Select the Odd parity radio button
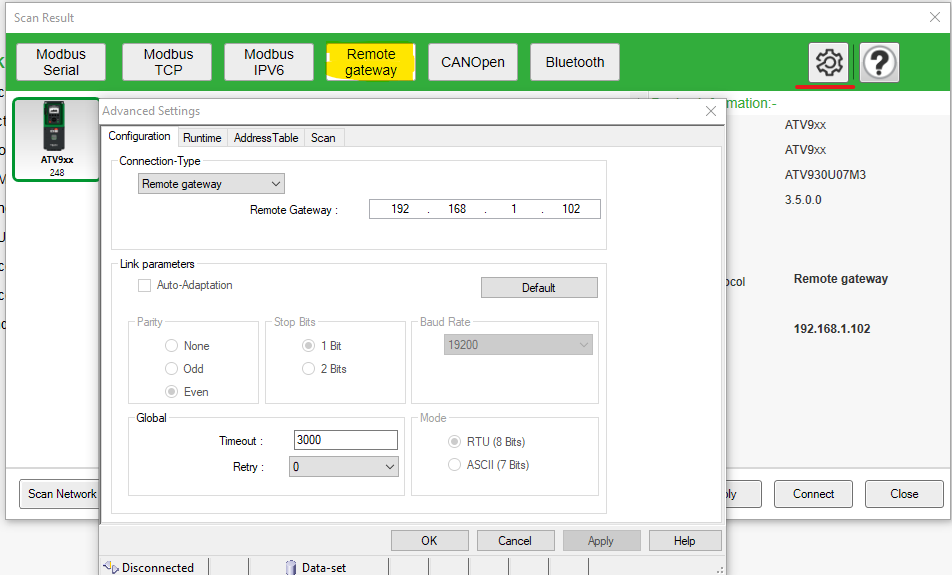This screenshot has width=952, height=575. 172,369
